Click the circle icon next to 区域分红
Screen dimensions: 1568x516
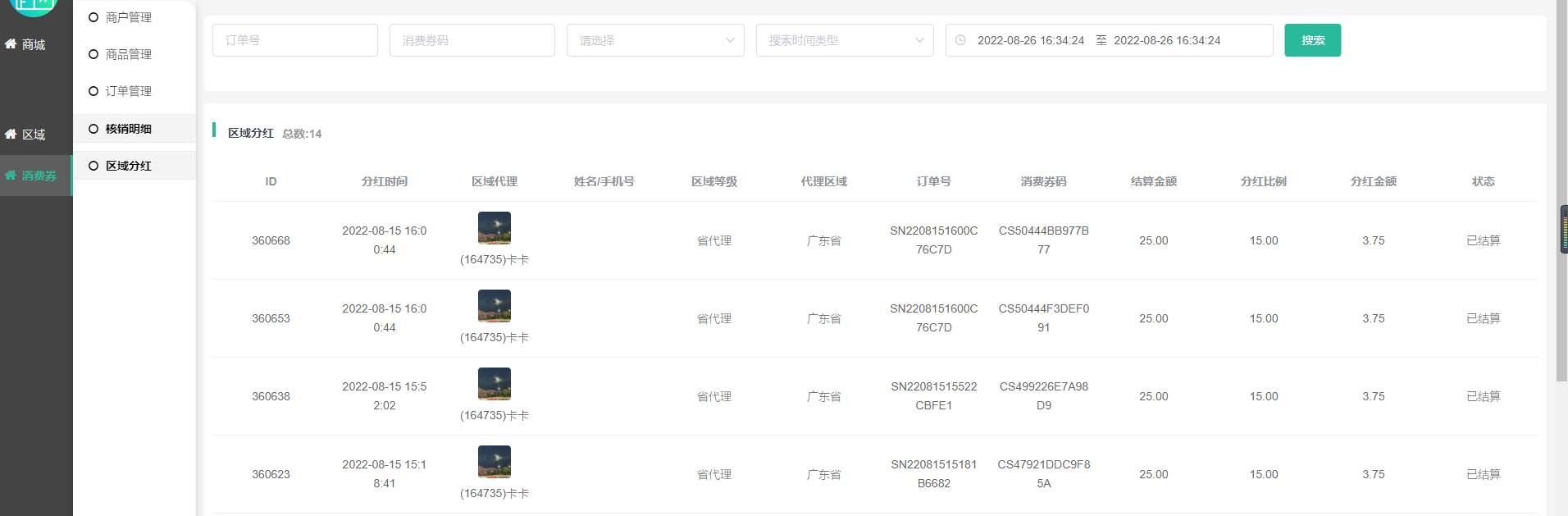pos(93,166)
